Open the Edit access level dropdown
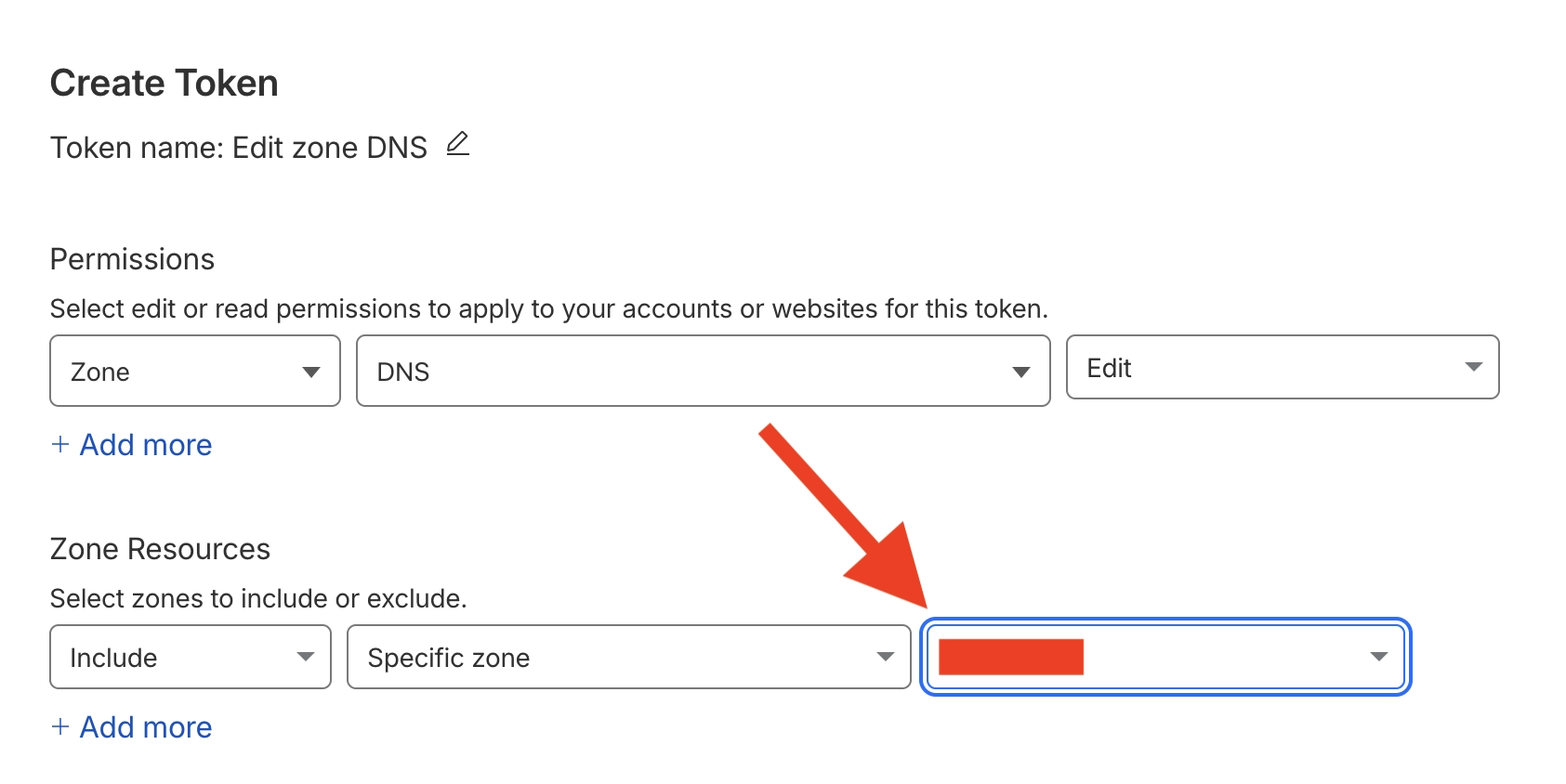 coord(1273,367)
